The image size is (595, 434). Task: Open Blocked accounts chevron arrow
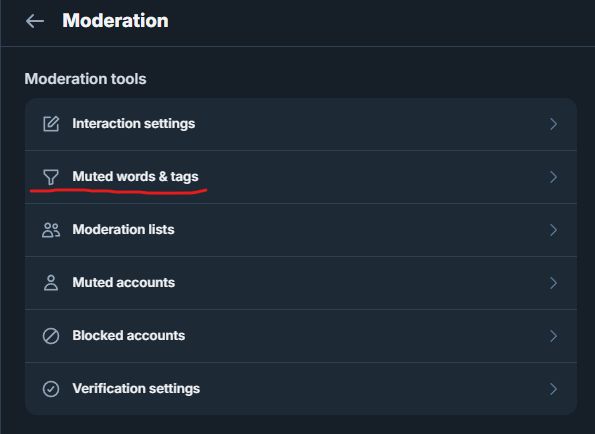[553, 336]
